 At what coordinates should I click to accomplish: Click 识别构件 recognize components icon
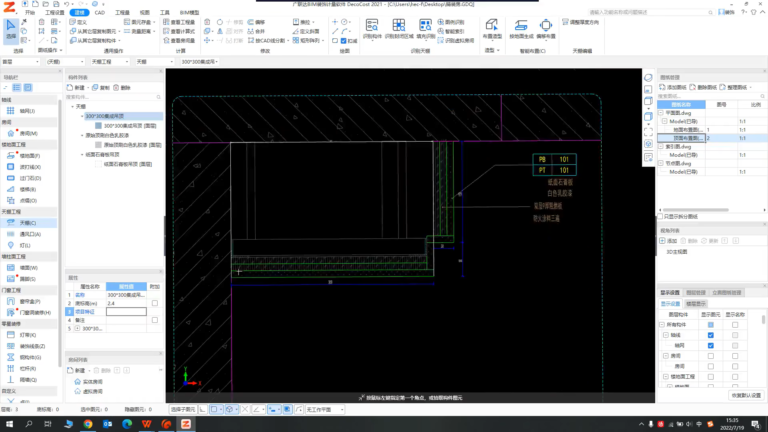pyautogui.click(x=372, y=29)
